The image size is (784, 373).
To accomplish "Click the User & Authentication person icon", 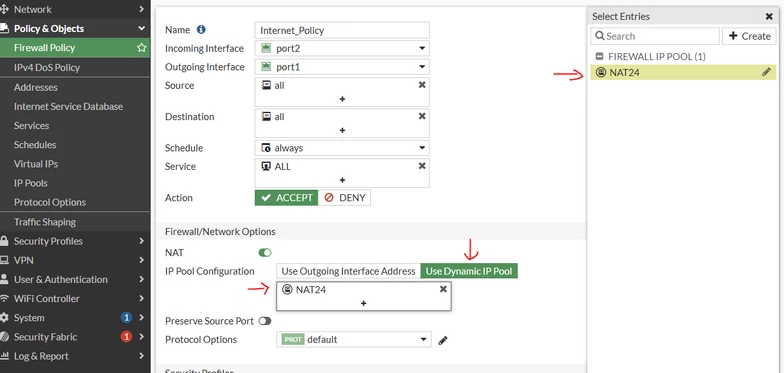I will 4,279.
